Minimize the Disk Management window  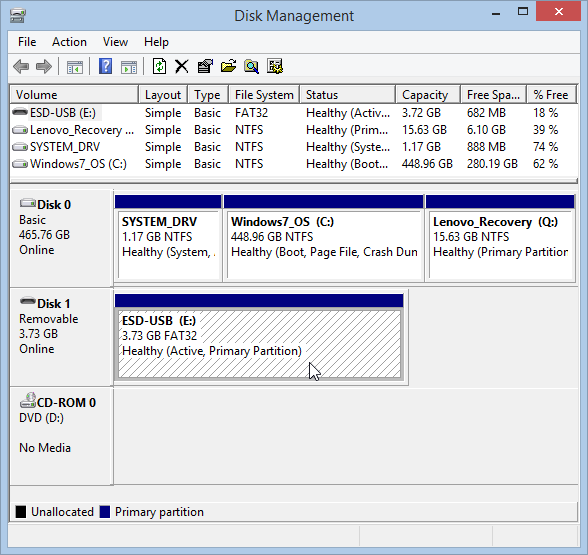pos(496,14)
